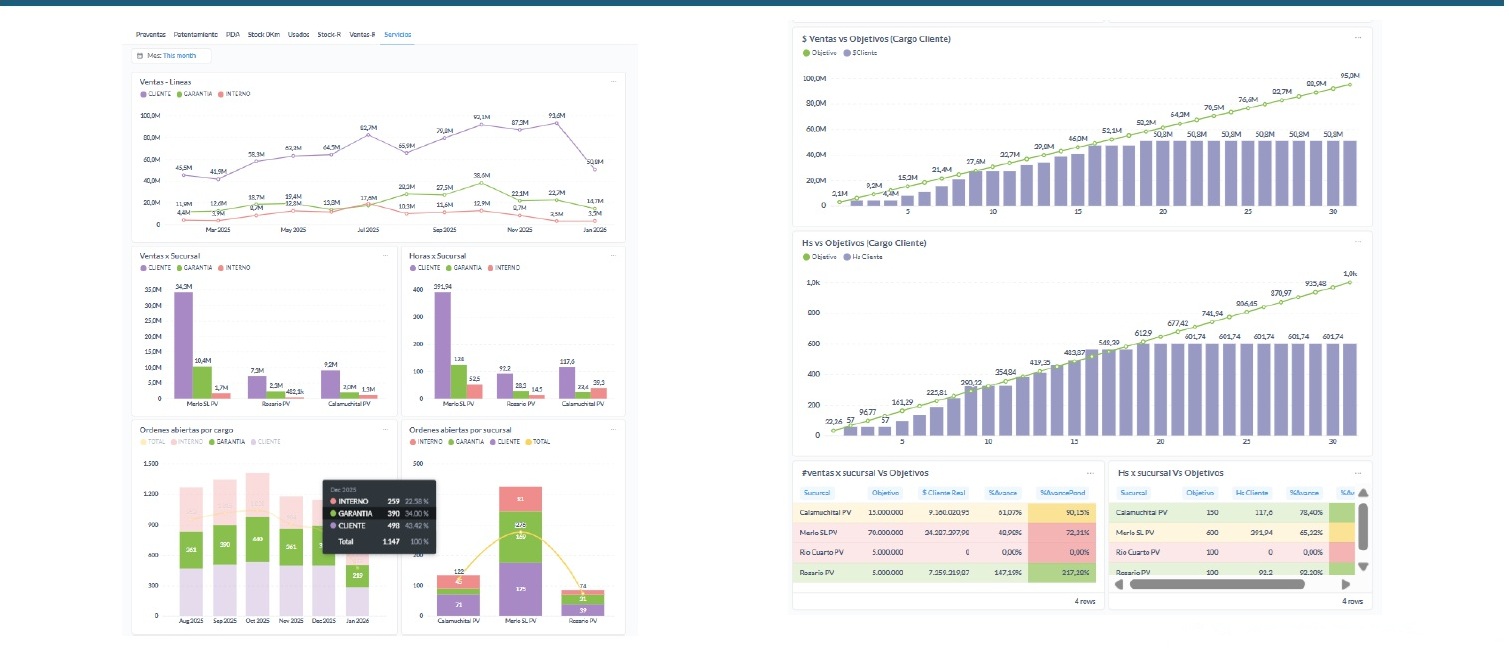Click scroll-down arrow in Hs x sucursal table
The image size is (1509, 648).
1362,566
